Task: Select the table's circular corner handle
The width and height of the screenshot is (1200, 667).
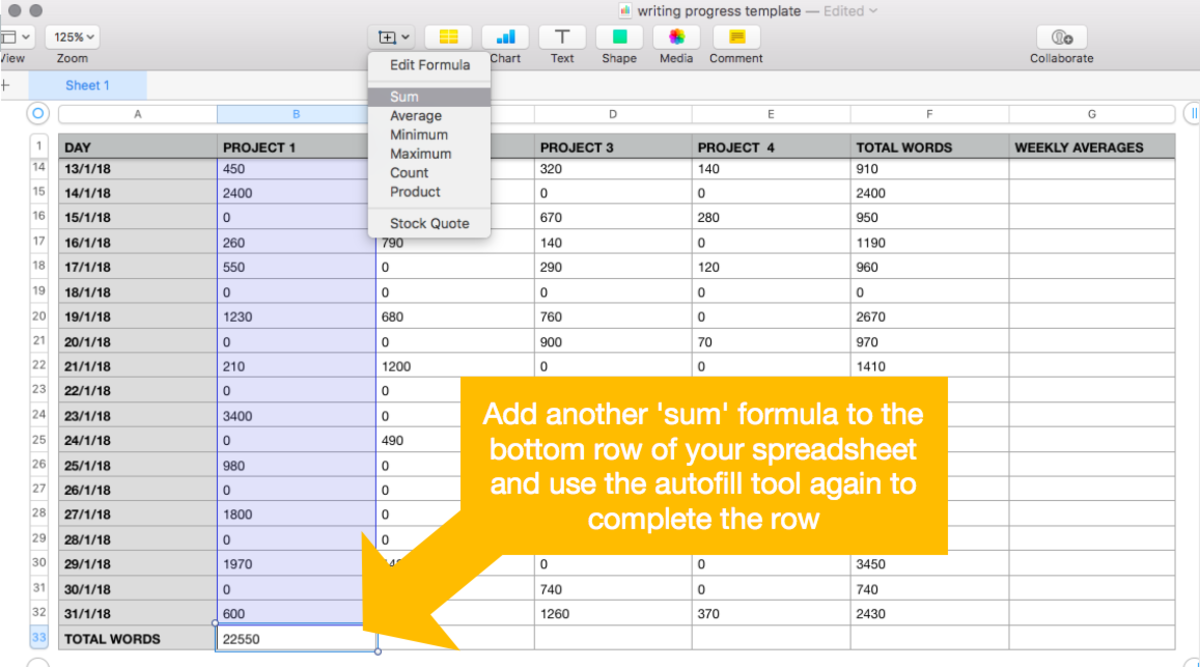Action: 38,113
